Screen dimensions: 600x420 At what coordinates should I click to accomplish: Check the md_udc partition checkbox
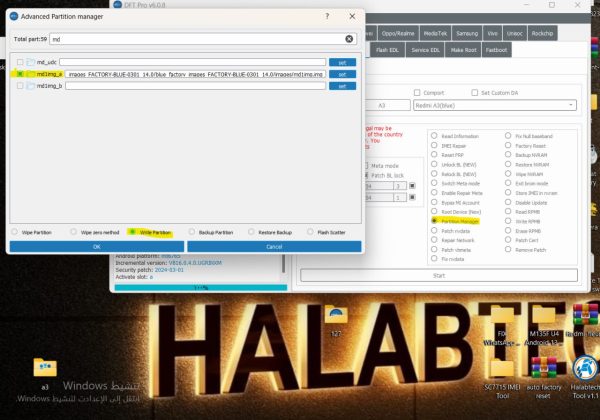[20, 62]
